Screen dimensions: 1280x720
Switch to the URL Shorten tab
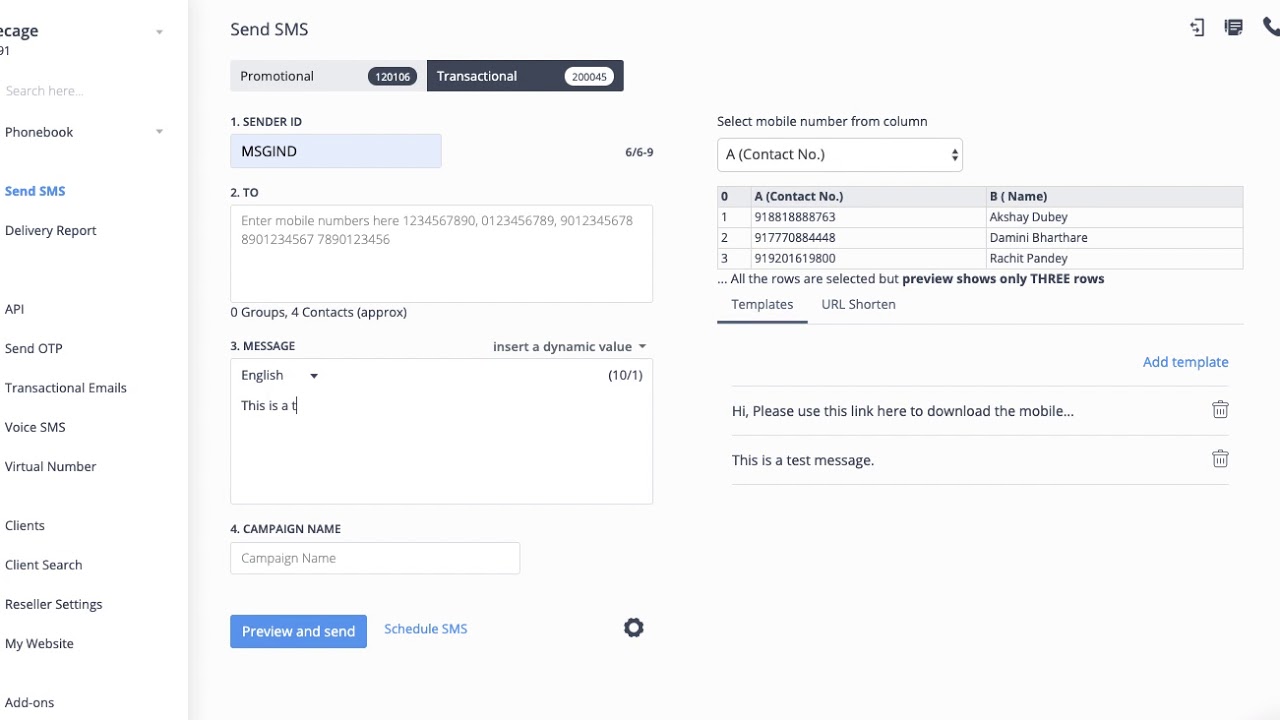tap(858, 304)
